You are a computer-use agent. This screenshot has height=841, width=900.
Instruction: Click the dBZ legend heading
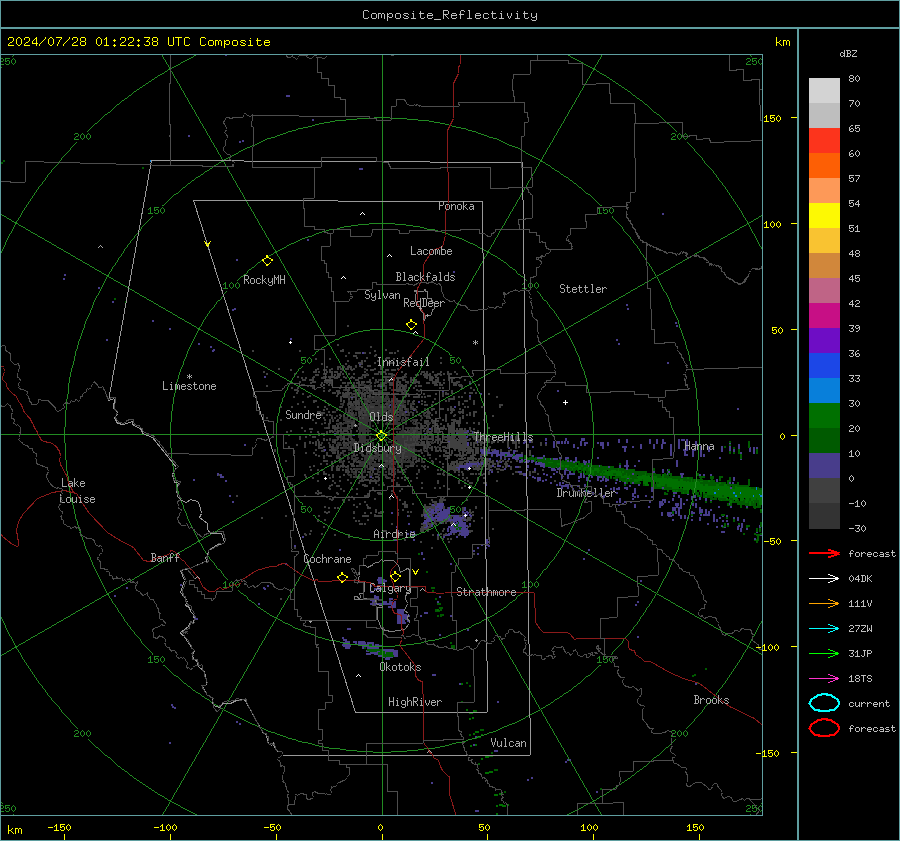pyautogui.click(x=848, y=54)
